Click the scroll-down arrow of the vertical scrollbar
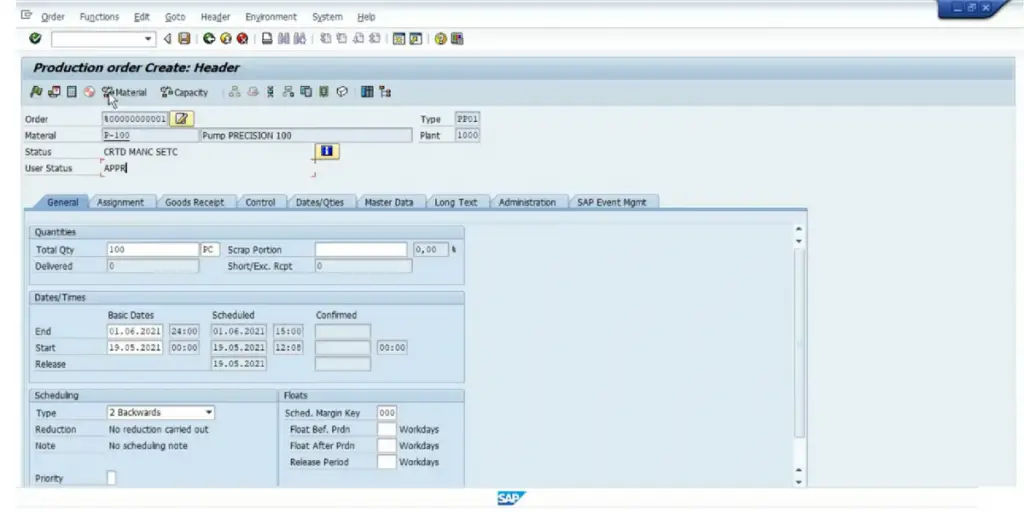Screen dimensions: 1024x512 [x=798, y=480]
